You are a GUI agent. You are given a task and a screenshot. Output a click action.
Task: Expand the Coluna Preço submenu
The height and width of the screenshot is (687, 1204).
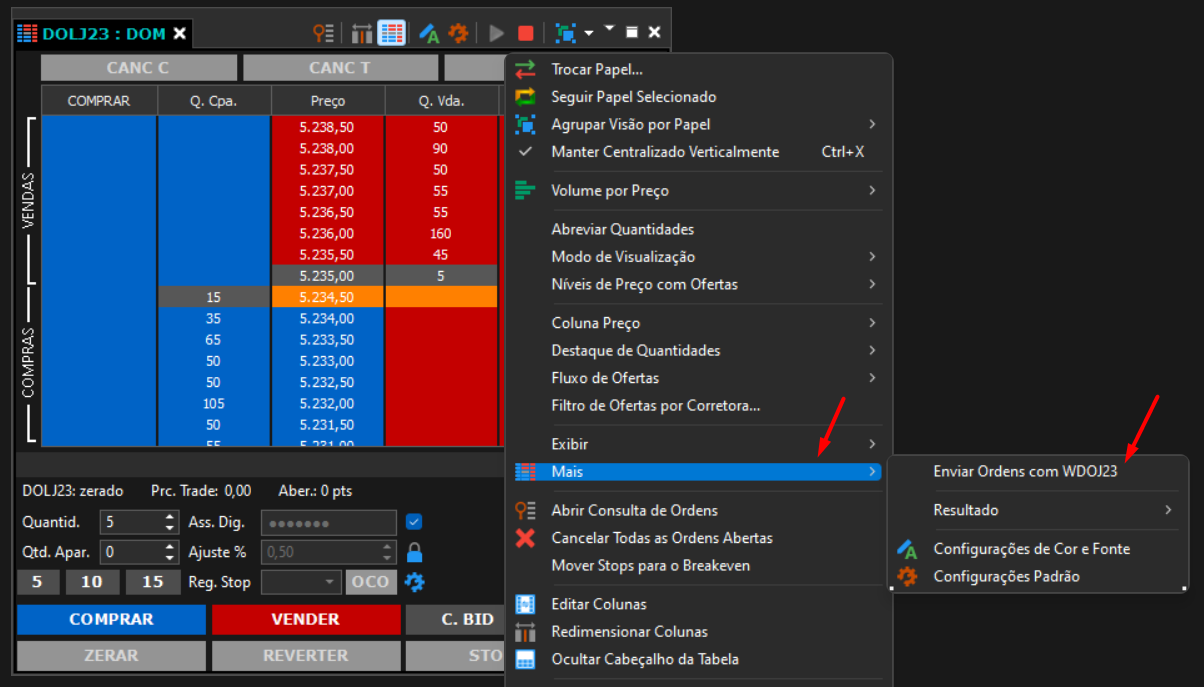(x=696, y=323)
